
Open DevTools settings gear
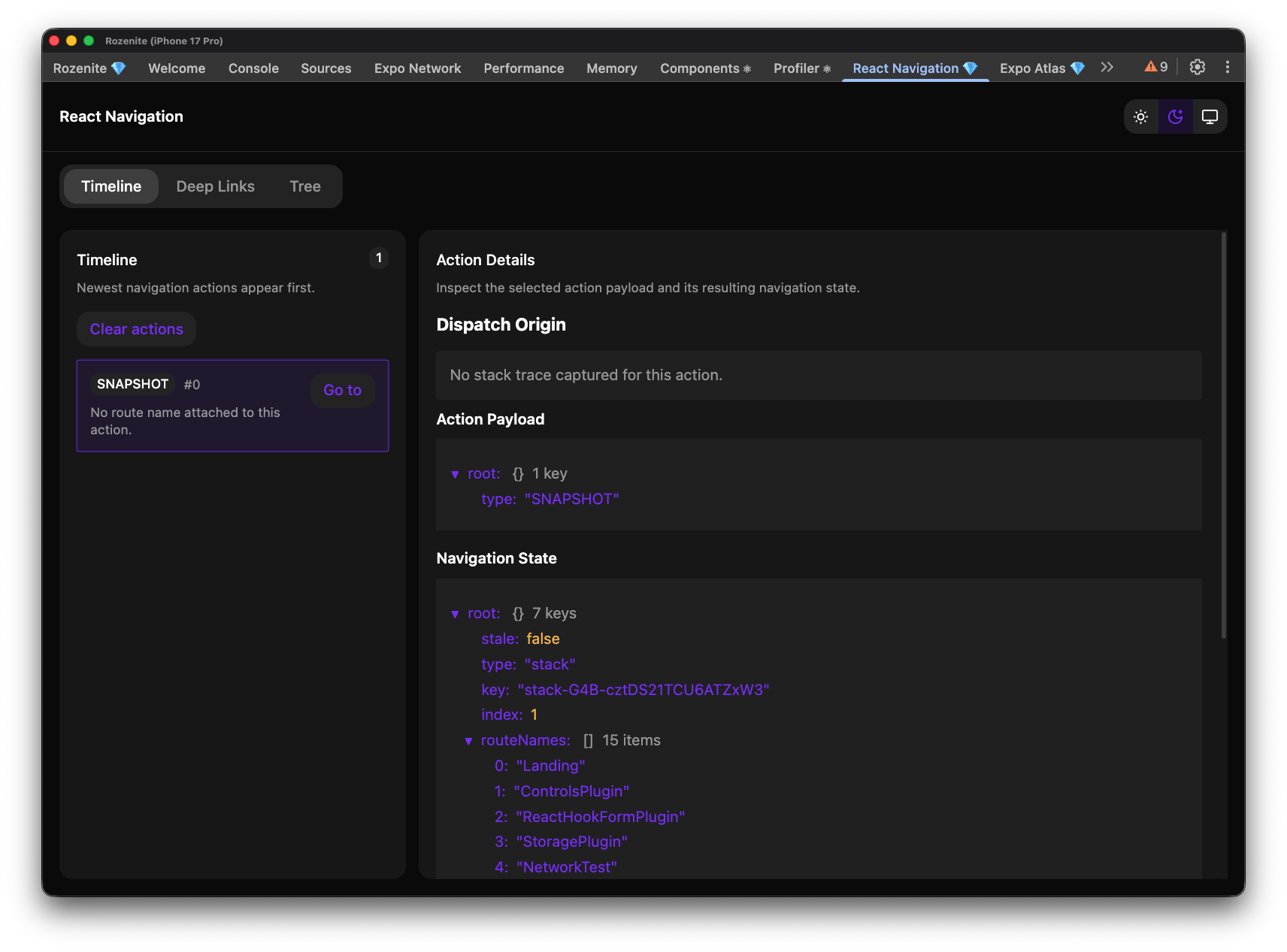(x=1198, y=68)
